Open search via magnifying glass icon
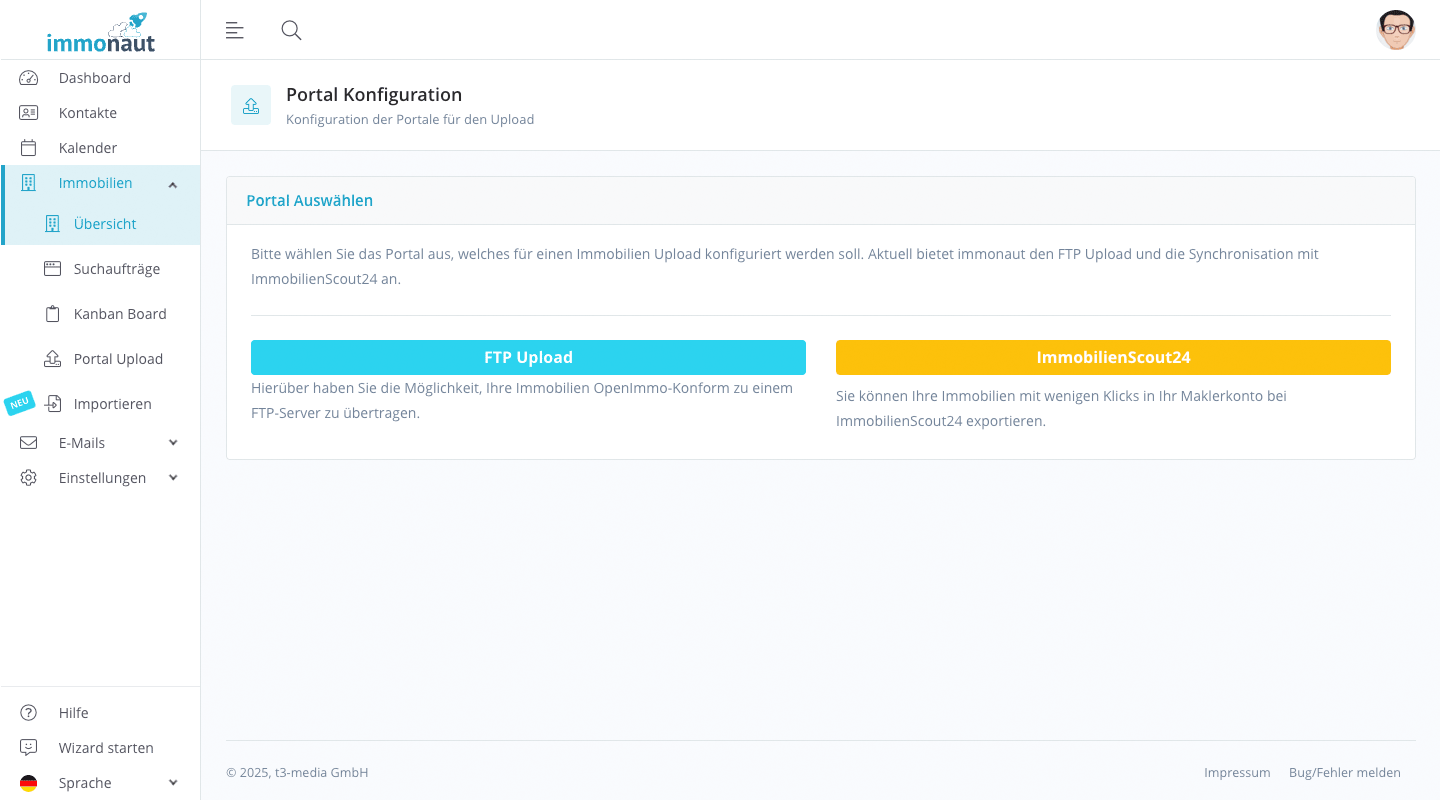Screen dimensions: 1440x800 click(x=291, y=30)
